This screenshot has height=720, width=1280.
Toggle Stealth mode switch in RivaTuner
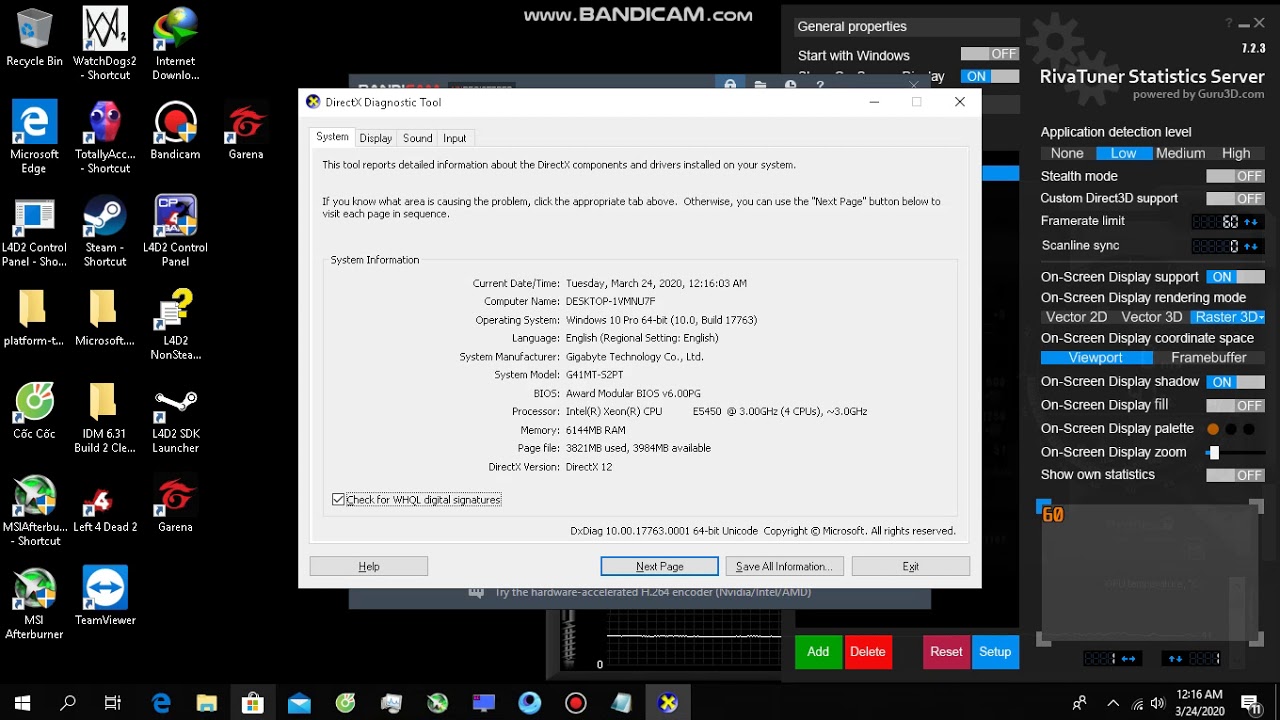click(1235, 176)
